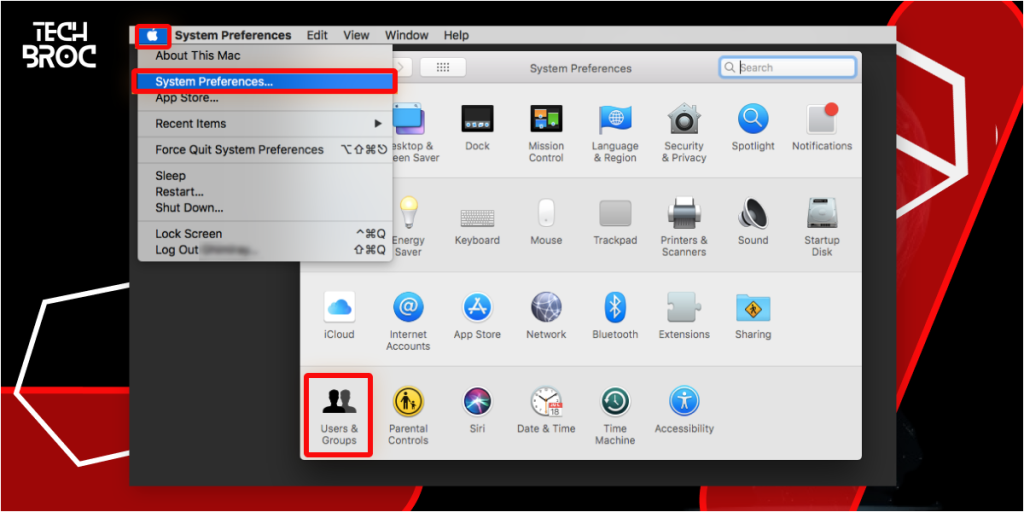Screen dimensions: 1024x512
Task: Open Notifications preferences
Action: [x=822, y=128]
